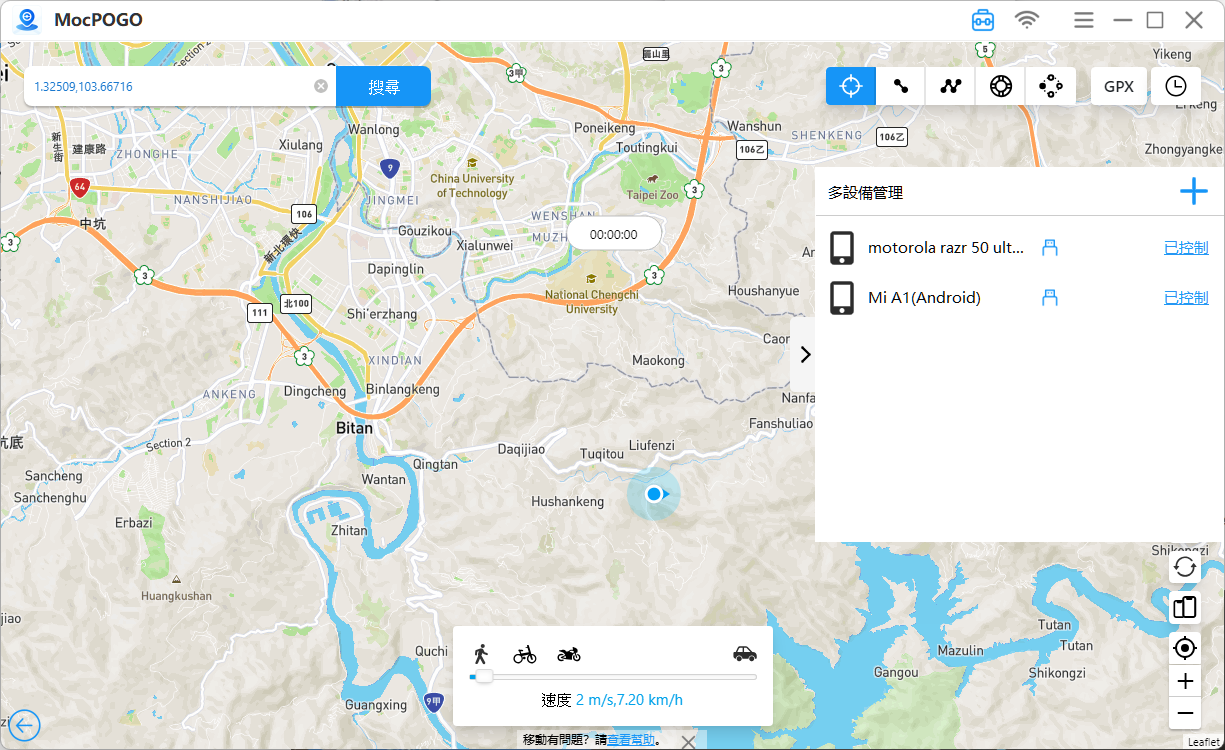Activate the joystick mode icon
The image size is (1225, 750).
tap(1051, 86)
